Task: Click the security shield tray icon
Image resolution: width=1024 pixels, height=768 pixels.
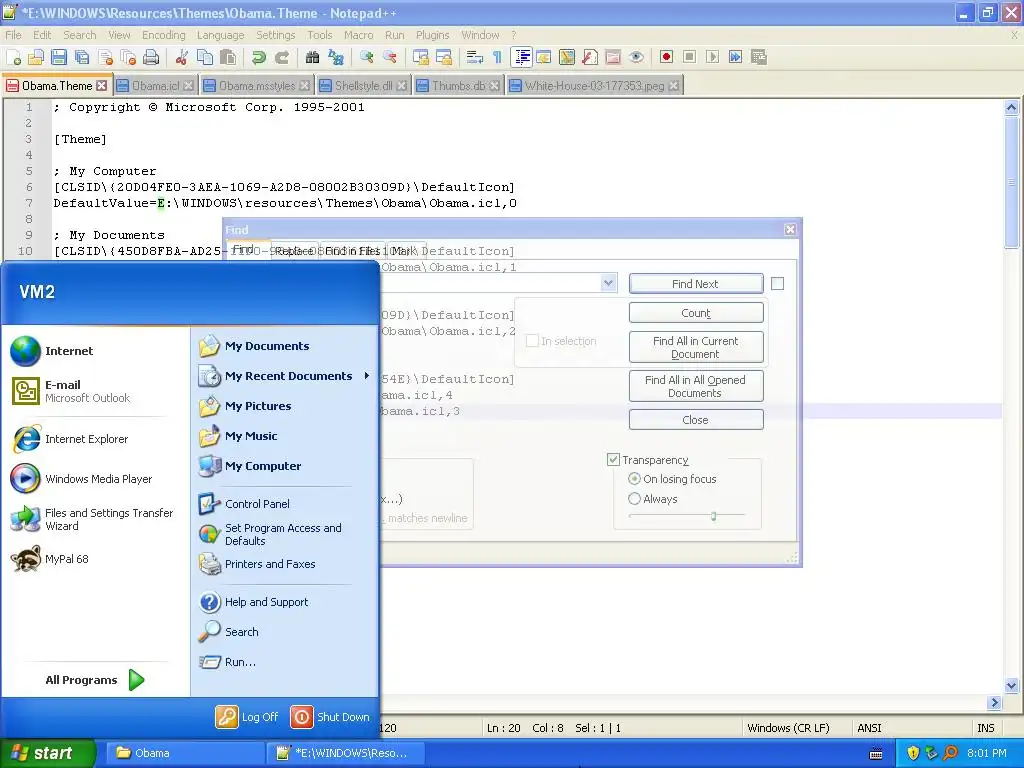Action: (913, 753)
